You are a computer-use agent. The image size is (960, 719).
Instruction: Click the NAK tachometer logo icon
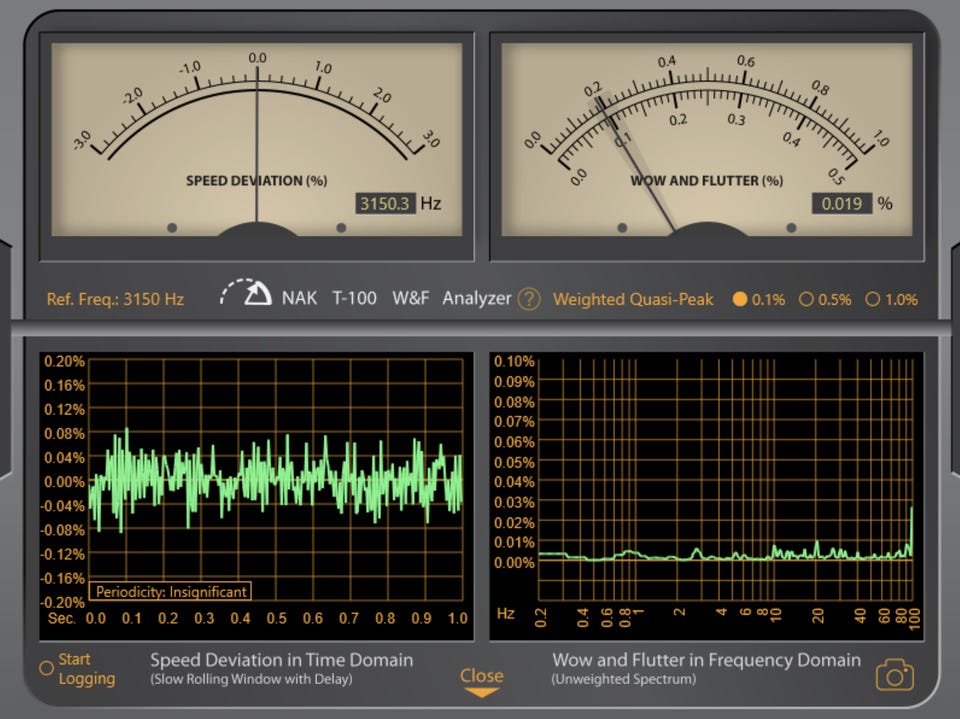(246, 293)
